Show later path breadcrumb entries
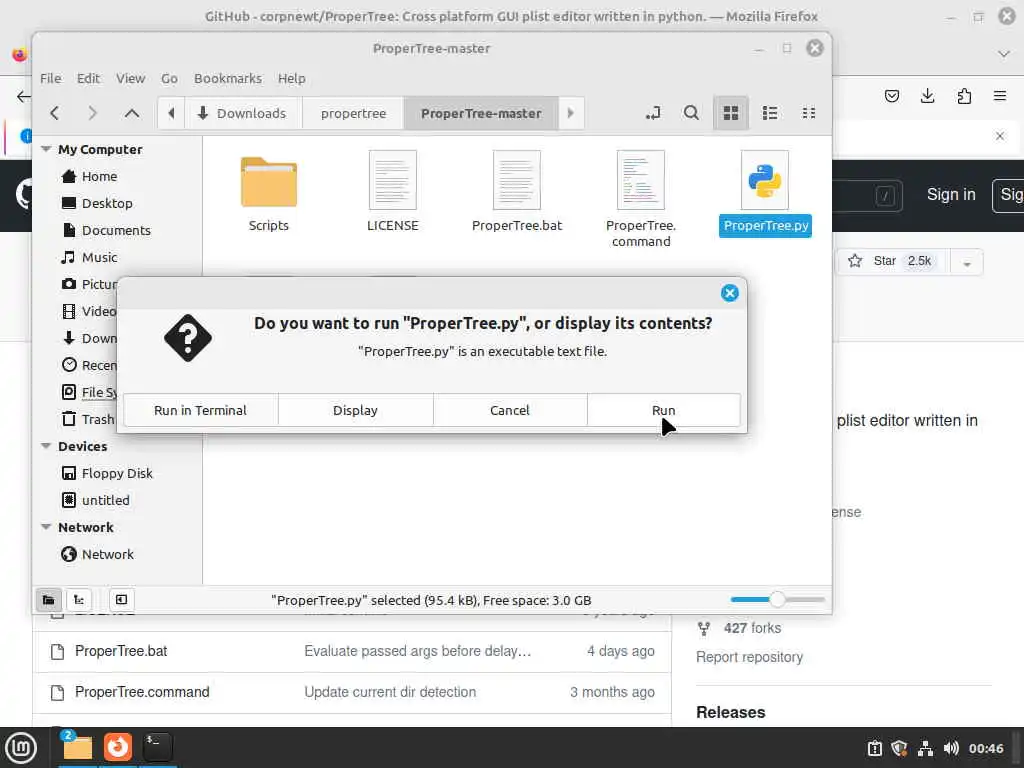The width and height of the screenshot is (1024, 768). (x=571, y=113)
